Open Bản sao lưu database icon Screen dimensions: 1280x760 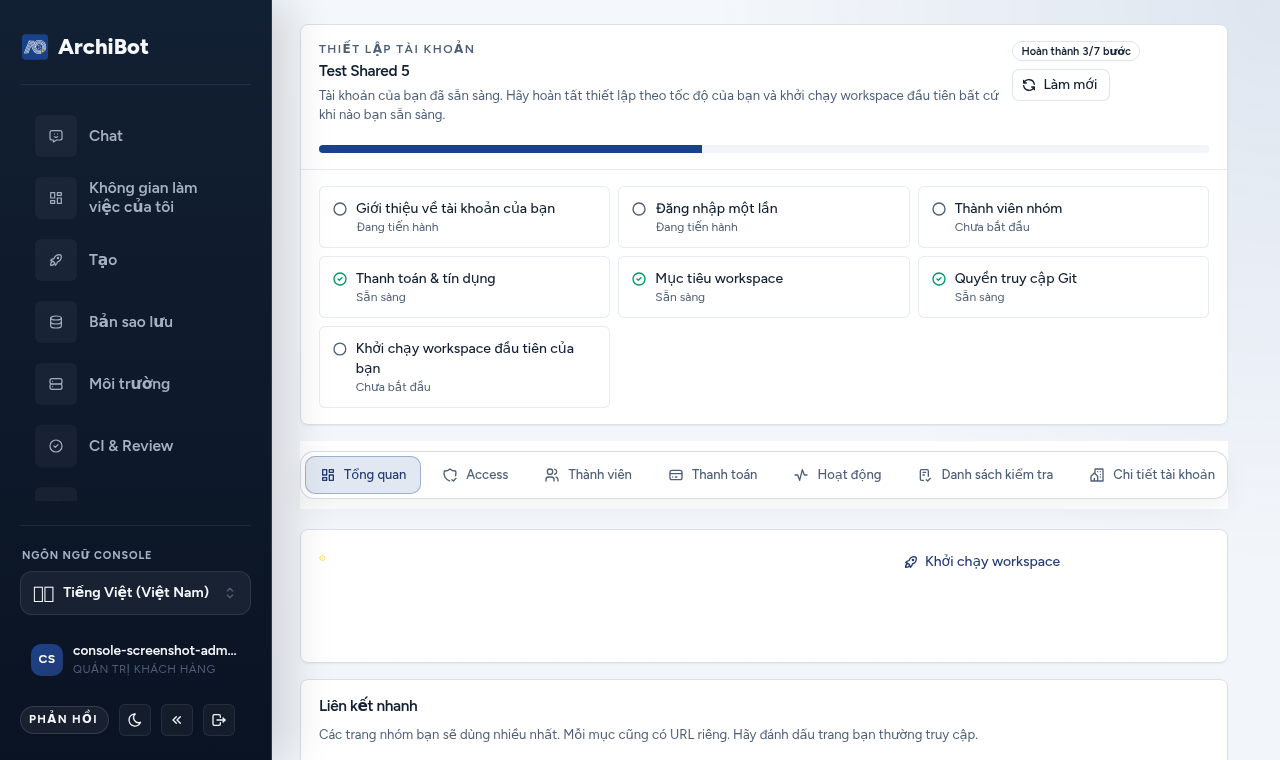(x=56, y=322)
